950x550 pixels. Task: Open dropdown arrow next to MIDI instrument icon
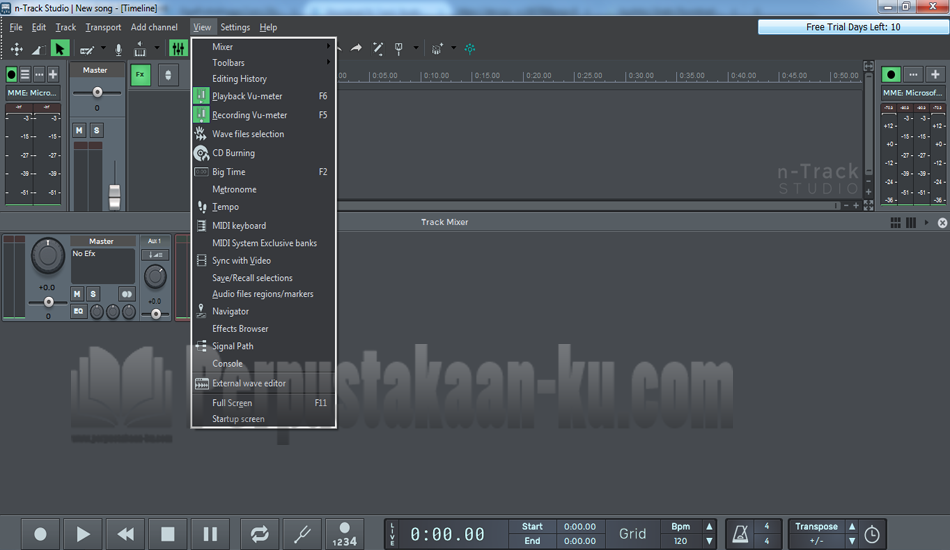coord(157,48)
